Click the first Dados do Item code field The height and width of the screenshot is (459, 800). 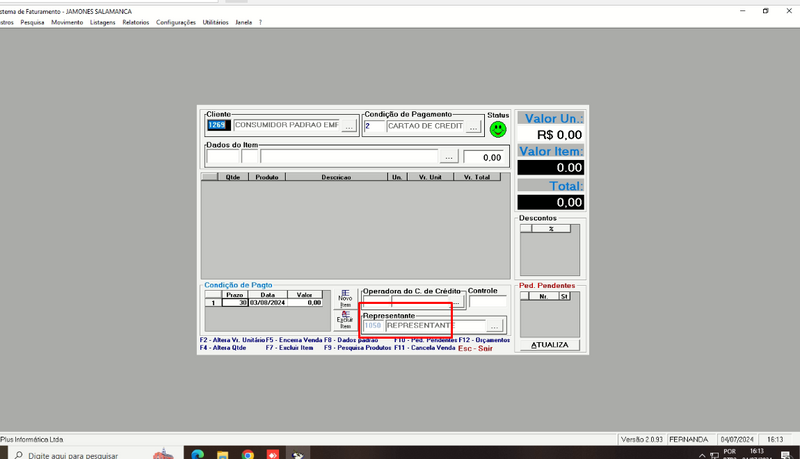click(x=223, y=157)
